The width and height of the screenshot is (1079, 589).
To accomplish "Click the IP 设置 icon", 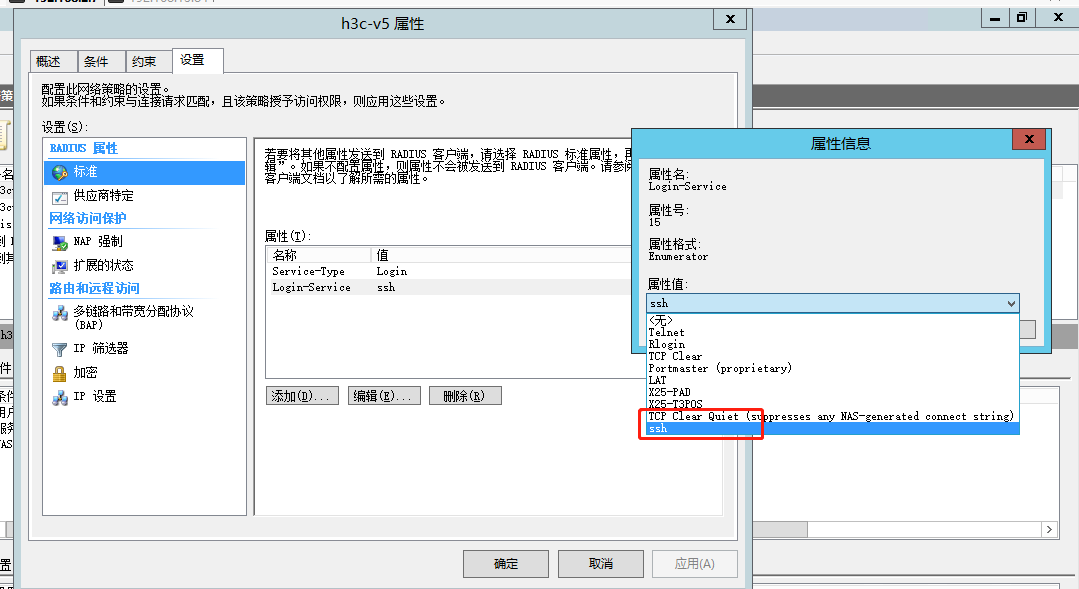I will (59, 397).
